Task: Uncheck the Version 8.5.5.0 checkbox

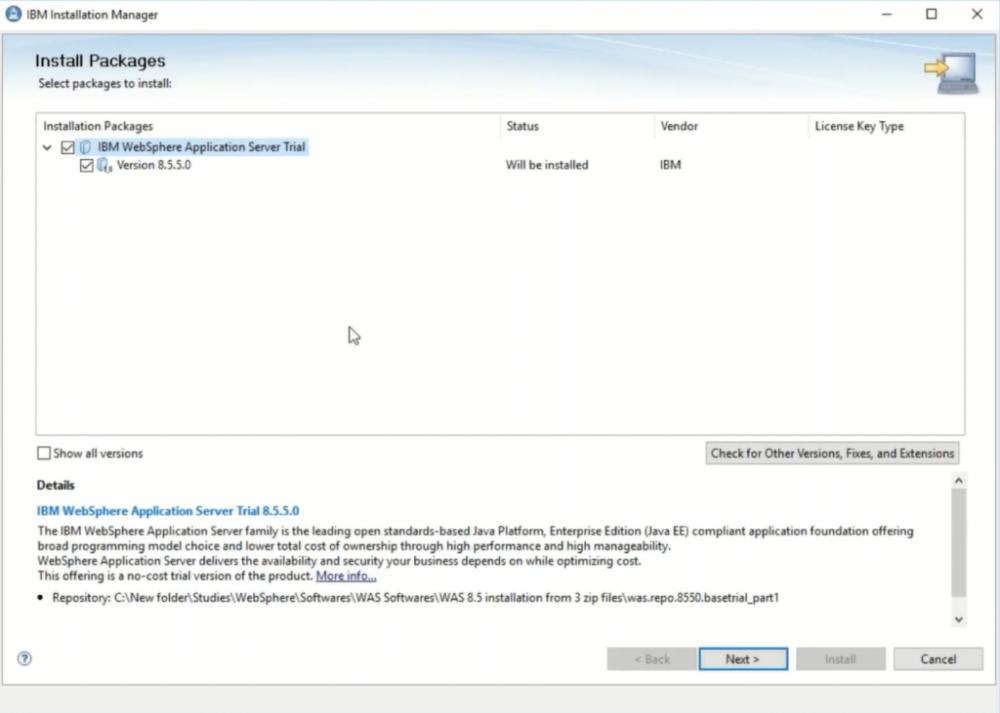Action: pyautogui.click(x=86, y=165)
